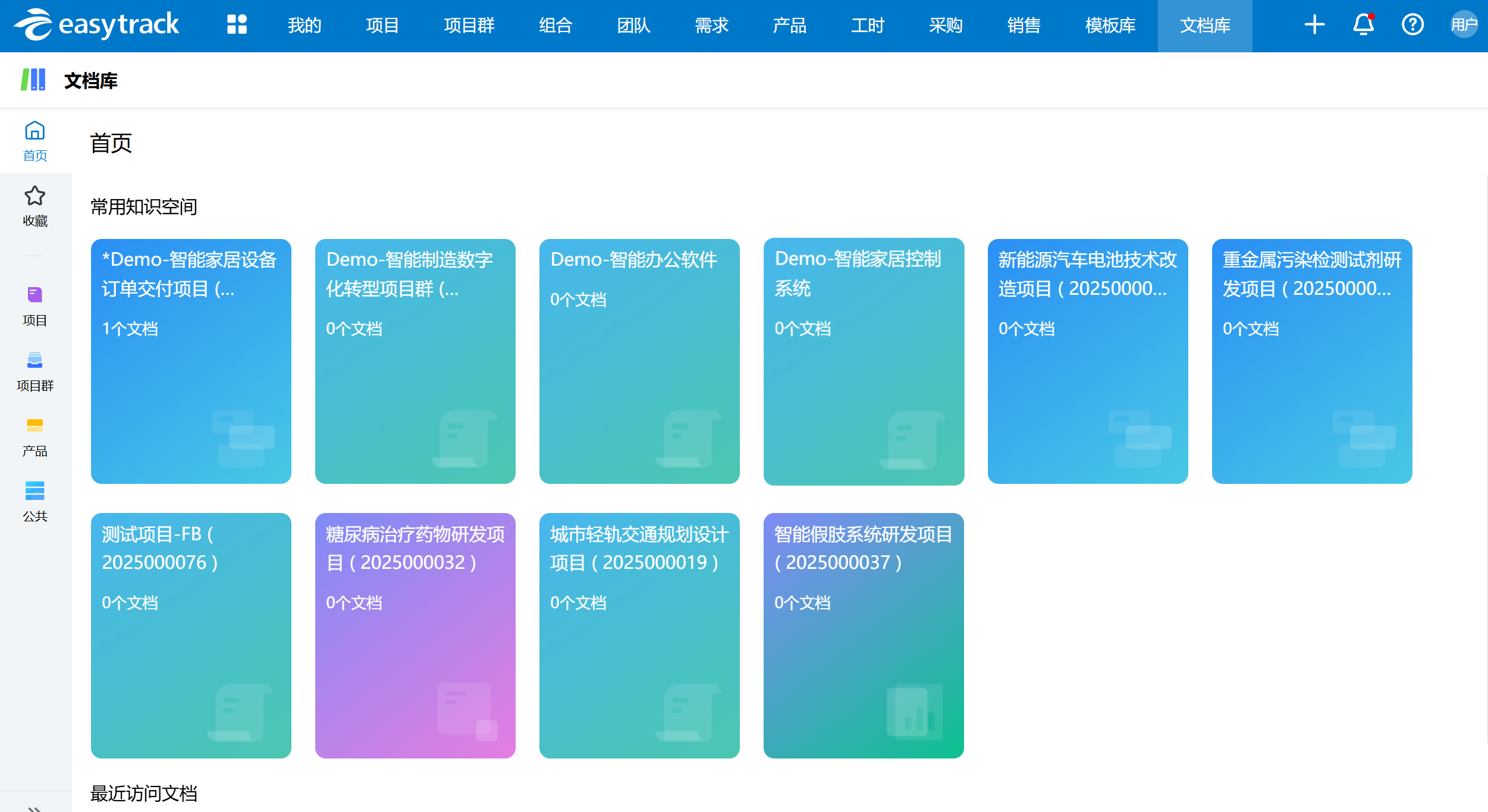Image resolution: width=1488 pixels, height=812 pixels.
Task: Open 智能假肢系统研发项目 card
Action: tap(864, 635)
